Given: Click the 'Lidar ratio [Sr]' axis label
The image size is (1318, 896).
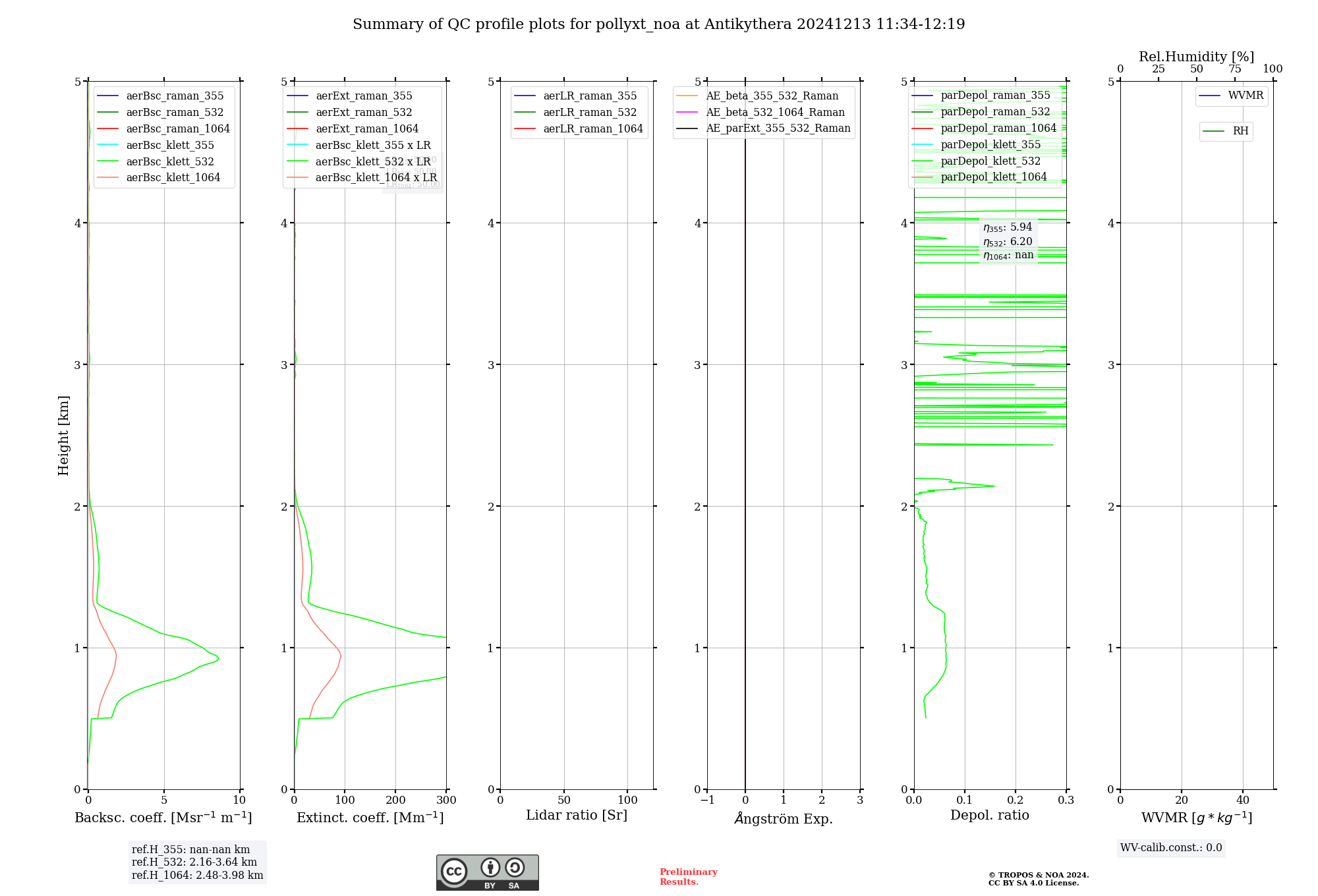Looking at the screenshot, I should (577, 816).
